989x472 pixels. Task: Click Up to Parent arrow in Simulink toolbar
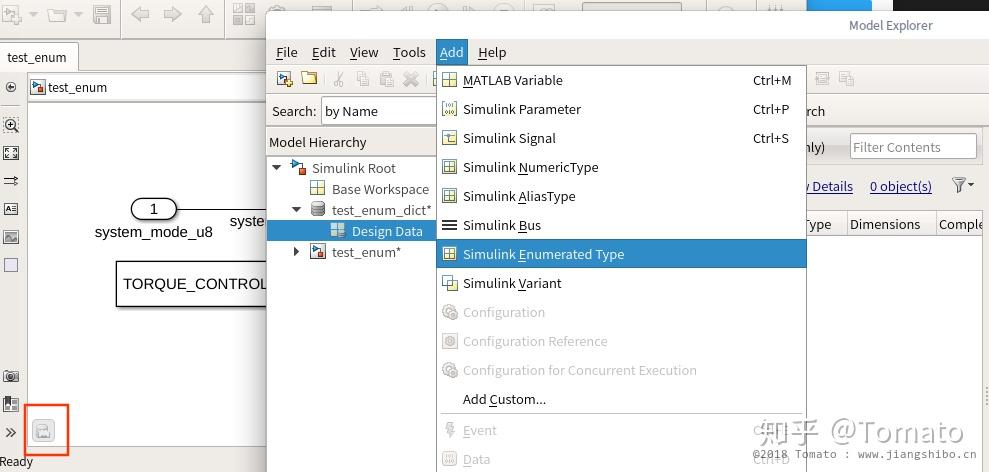point(206,14)
